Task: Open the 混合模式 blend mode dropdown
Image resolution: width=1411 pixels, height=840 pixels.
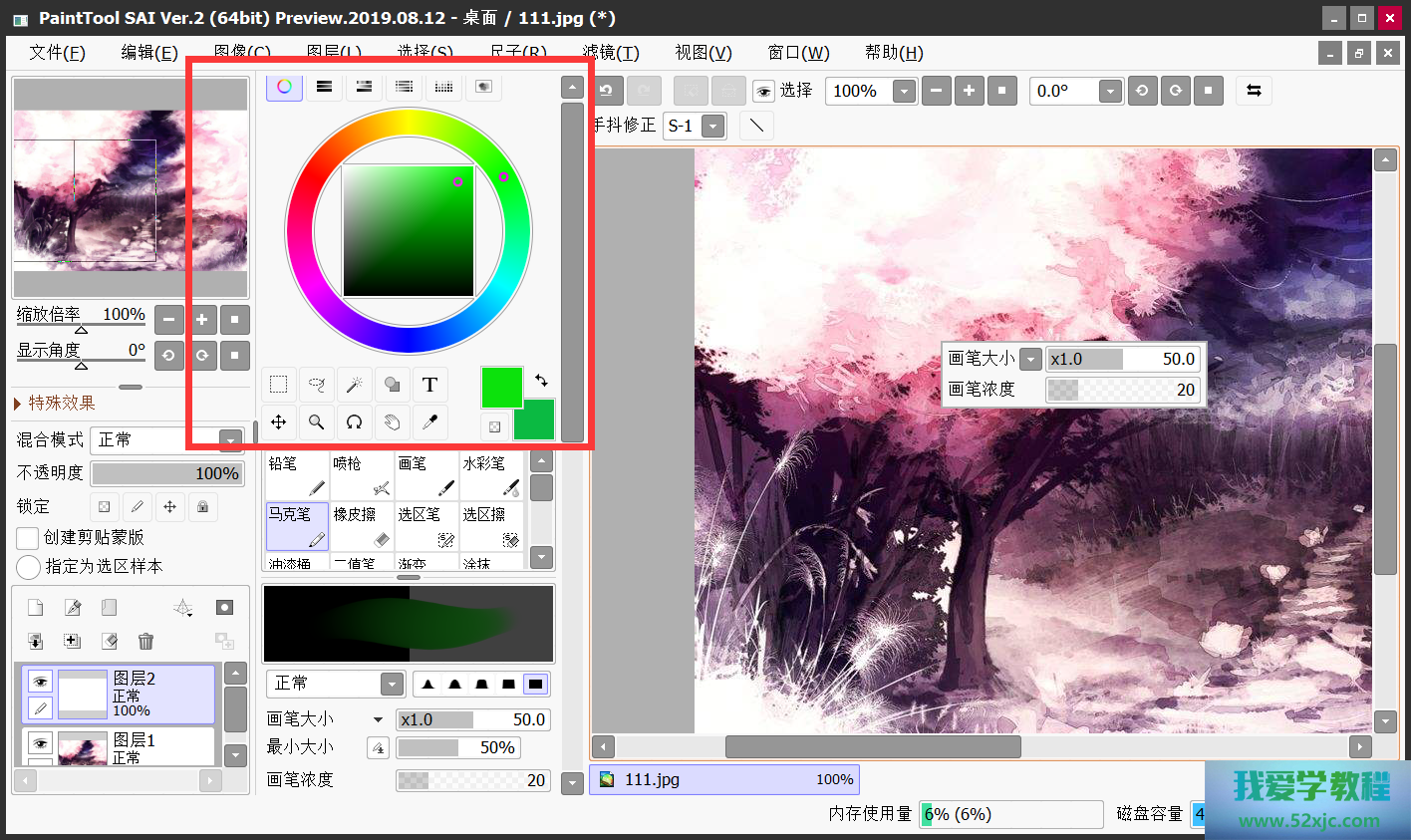Action: 230,440
